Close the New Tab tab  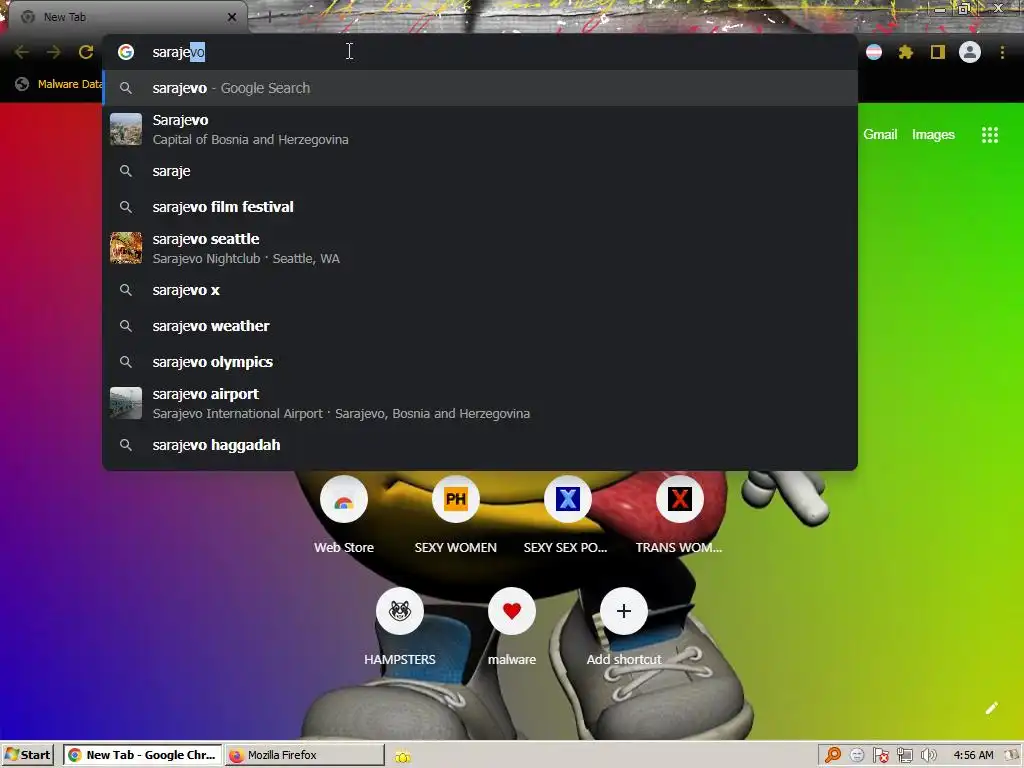point(232,17)
